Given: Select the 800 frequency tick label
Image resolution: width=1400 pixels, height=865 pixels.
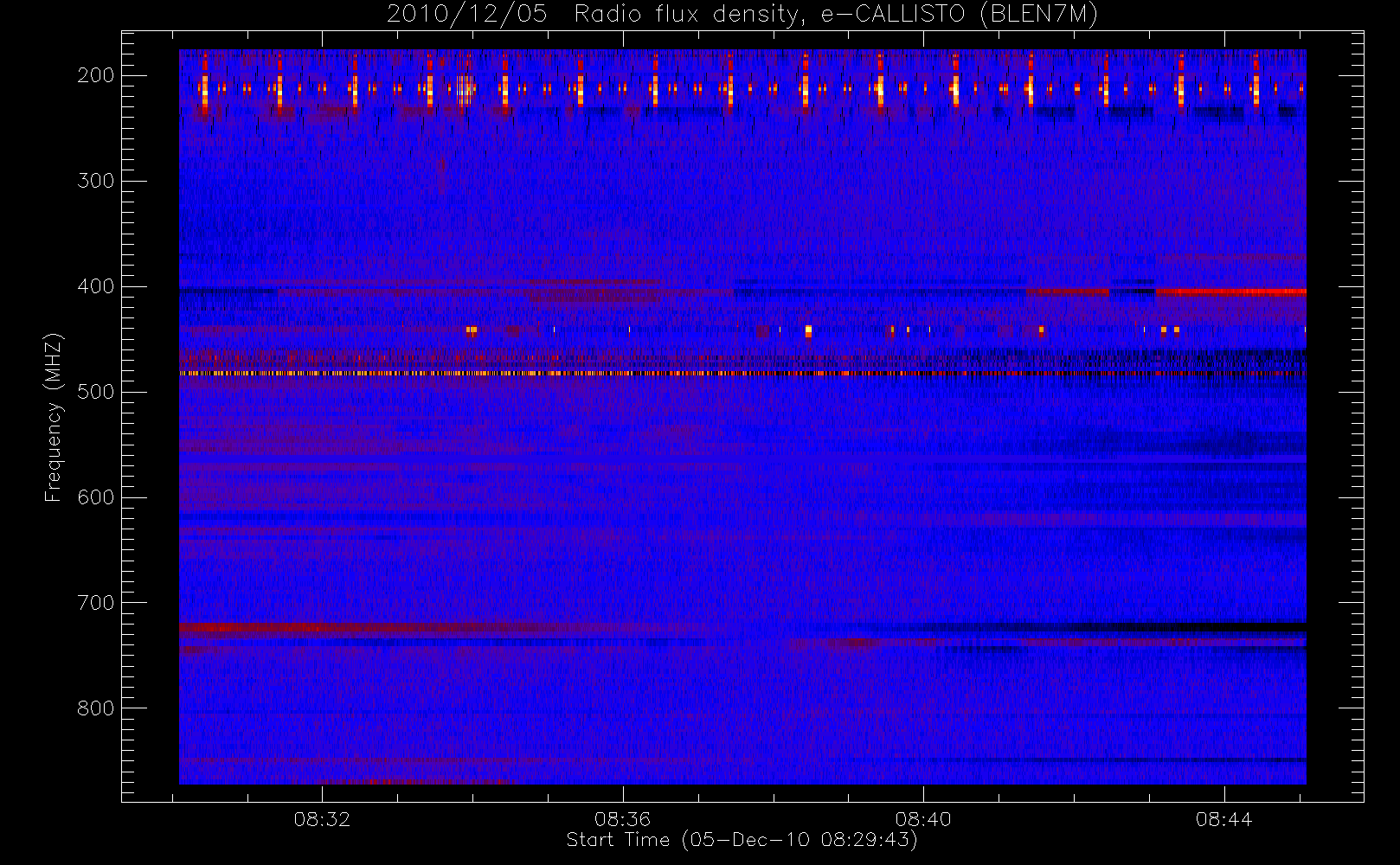Looking at the screenshot, I should (96, 708).
